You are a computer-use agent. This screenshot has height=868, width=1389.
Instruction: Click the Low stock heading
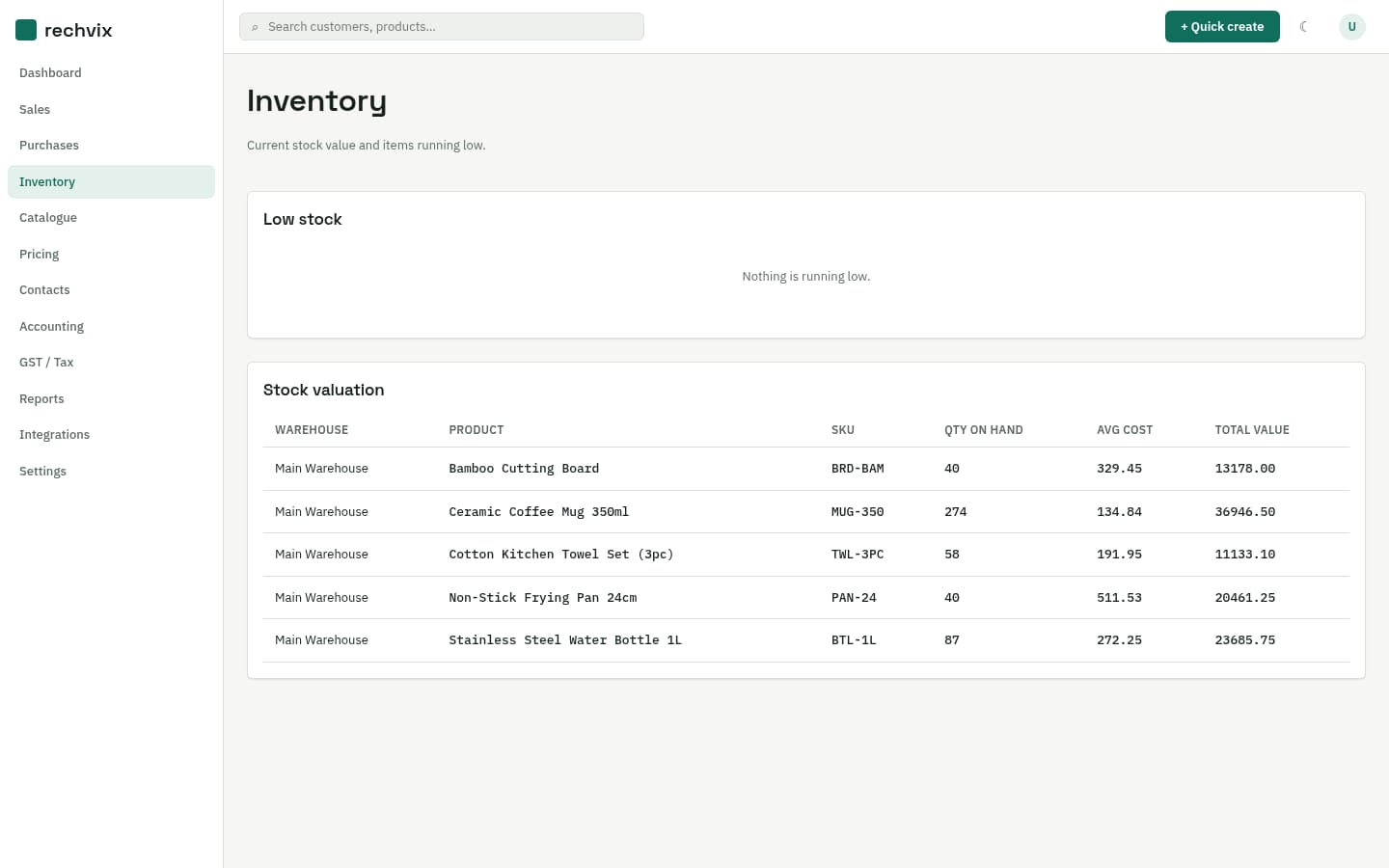point(303,220)
